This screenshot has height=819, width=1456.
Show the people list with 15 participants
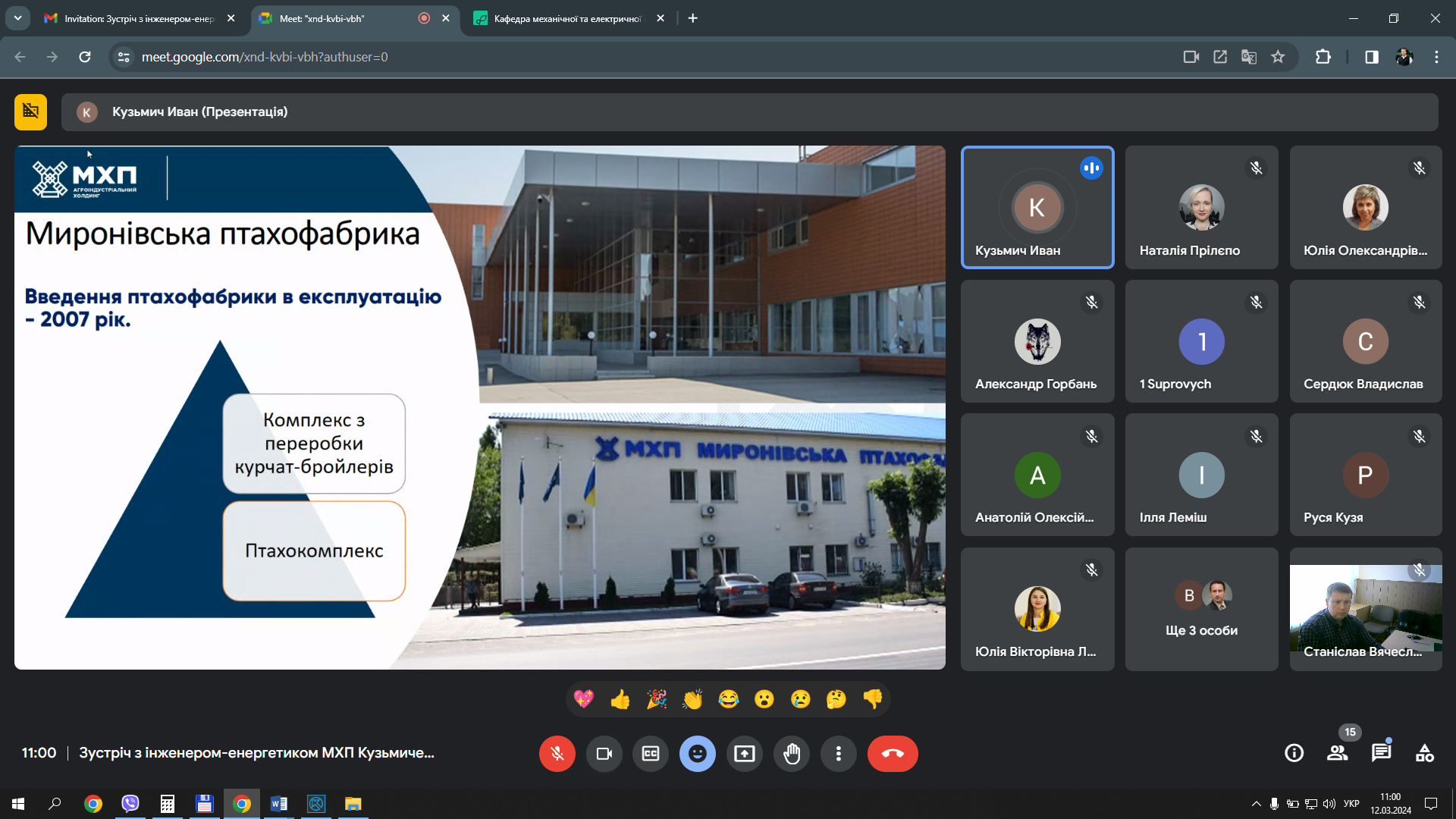1338,753
